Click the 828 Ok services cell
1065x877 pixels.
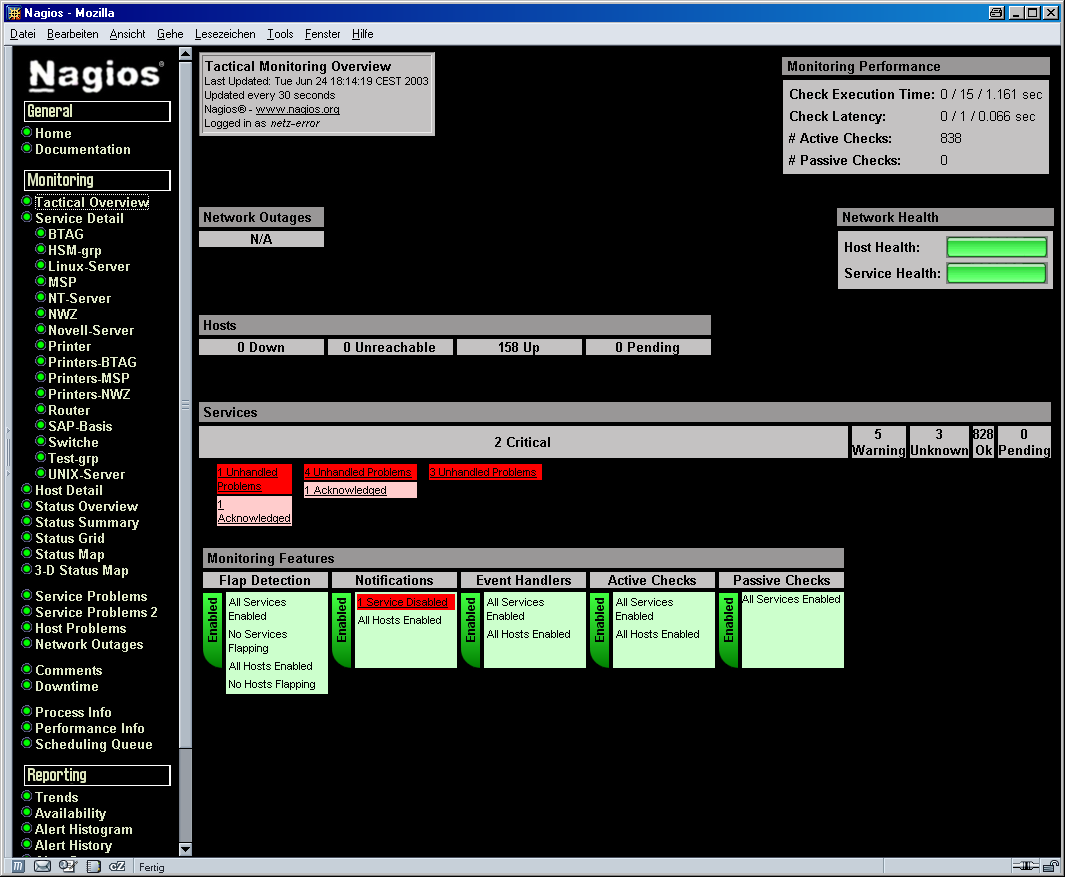pos(983,442)
